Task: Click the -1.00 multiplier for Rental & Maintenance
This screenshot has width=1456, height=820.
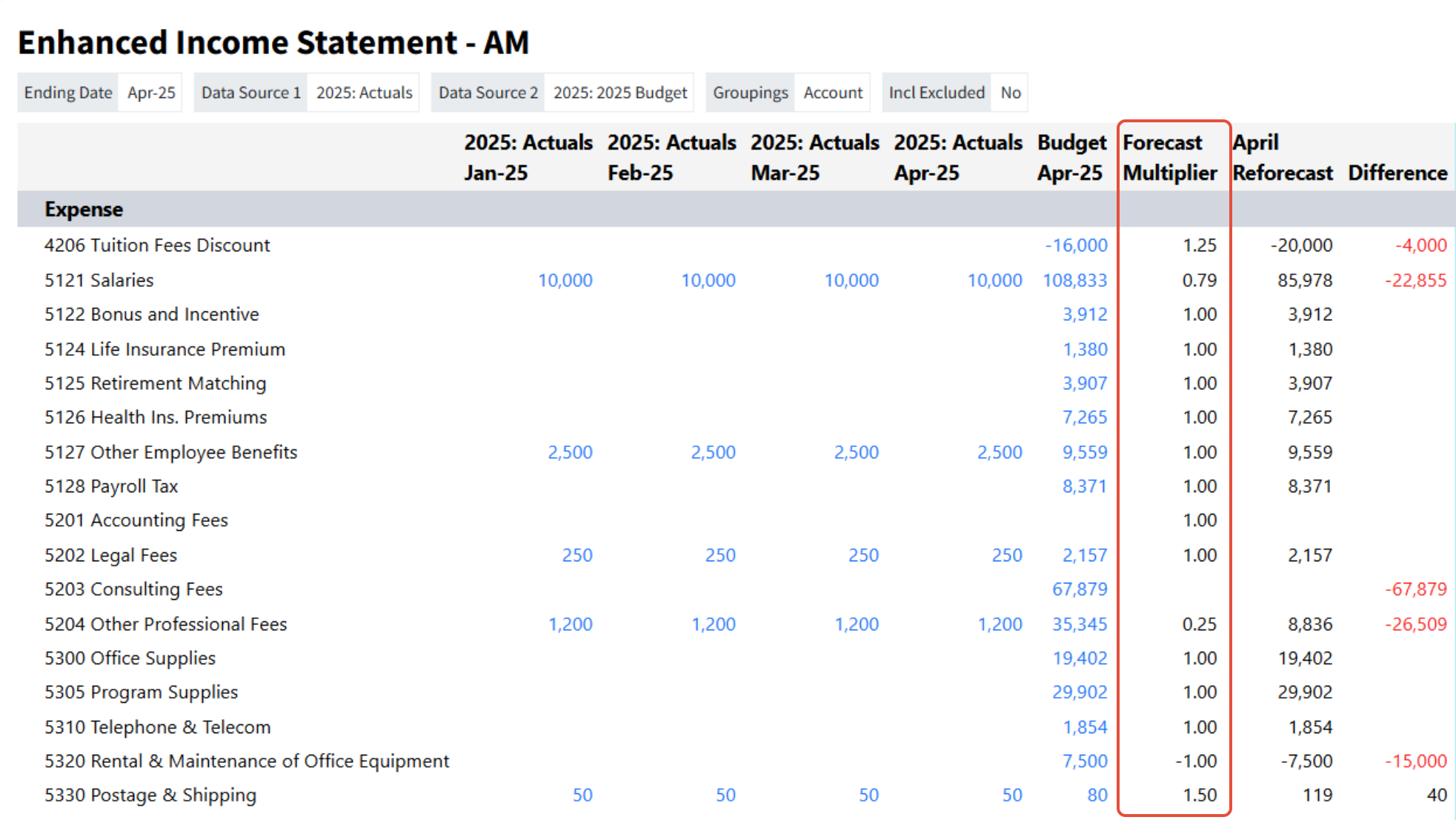Action: coord(1196,761)
